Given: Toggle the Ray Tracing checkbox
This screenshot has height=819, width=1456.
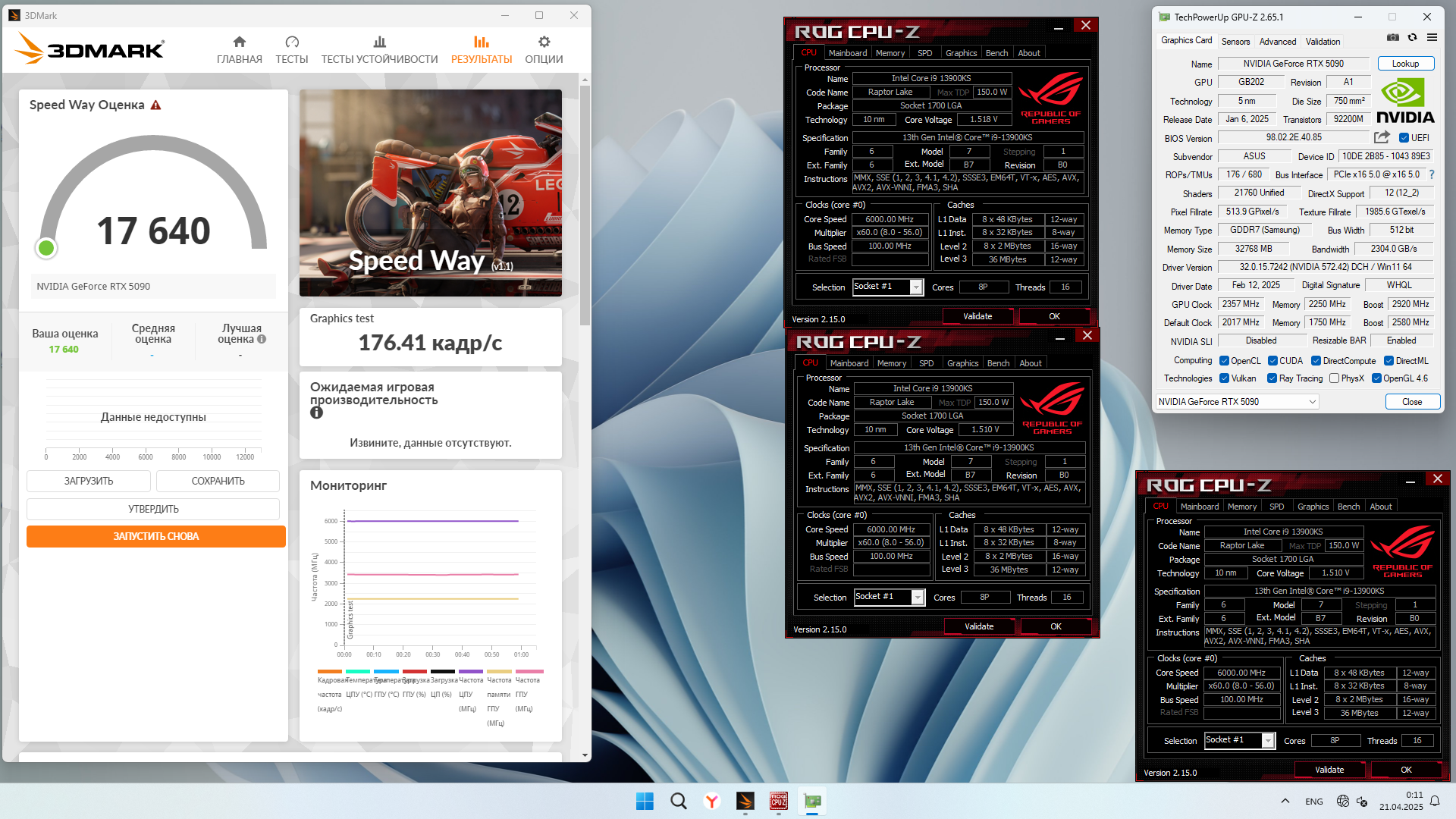Looking at the screenshot, I should tap(1272, 378).
